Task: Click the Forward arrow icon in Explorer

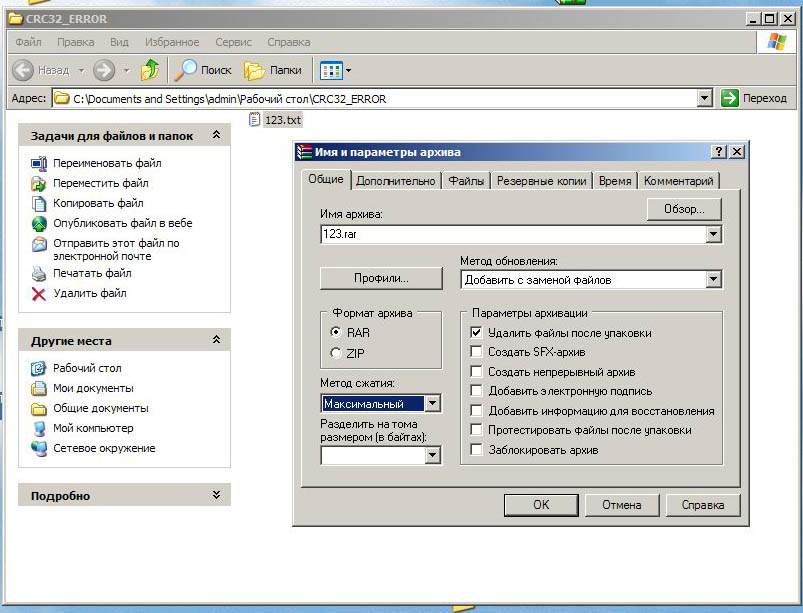Action: tap(104, 70)
